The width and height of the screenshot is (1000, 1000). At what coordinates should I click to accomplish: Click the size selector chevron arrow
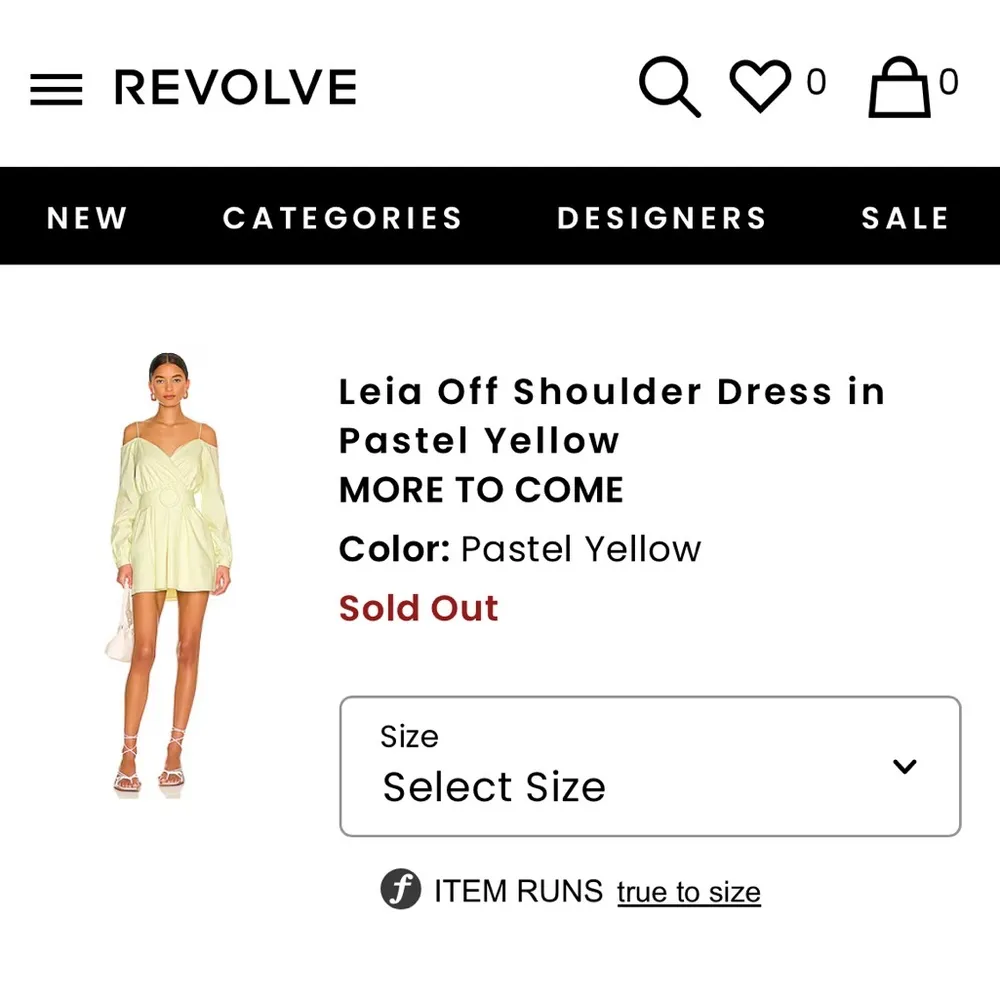click(905, 767)
